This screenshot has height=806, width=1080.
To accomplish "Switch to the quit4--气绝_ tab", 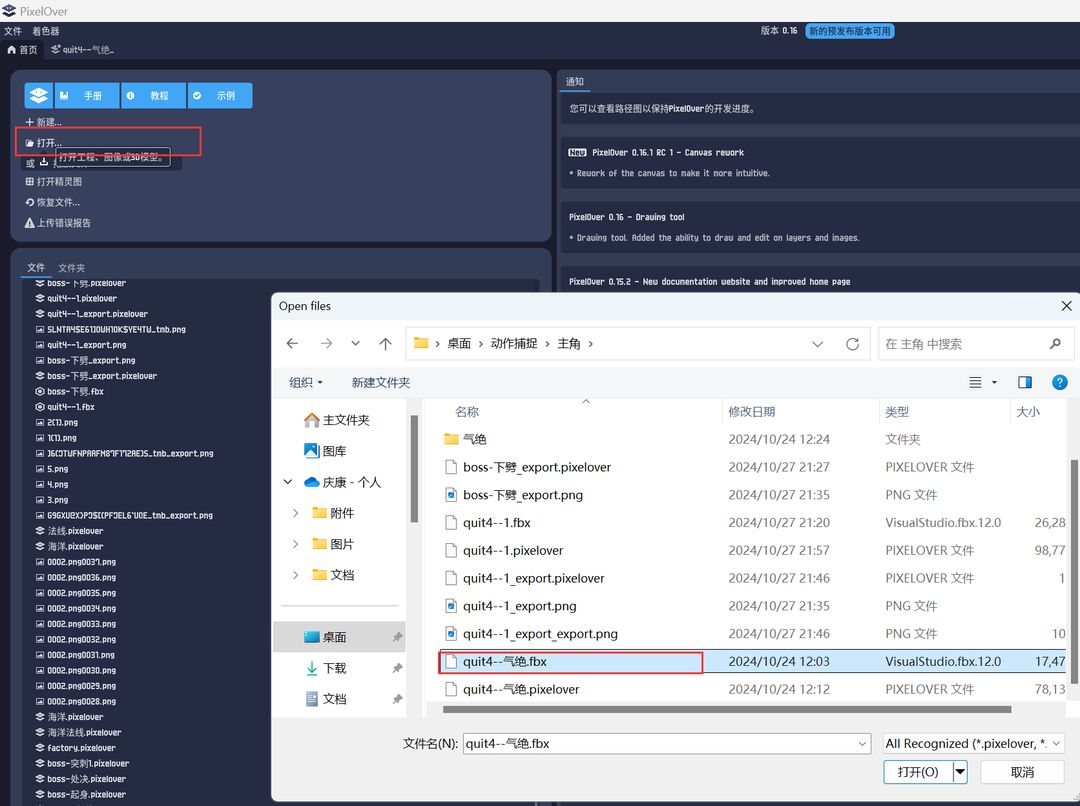I will click(83, 50).
